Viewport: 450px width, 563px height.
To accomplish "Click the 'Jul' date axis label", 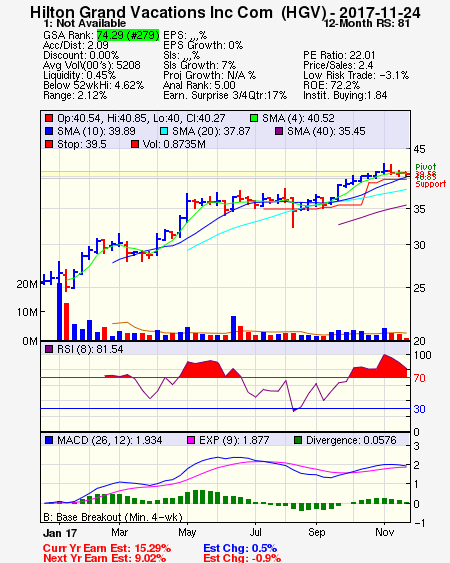I will (255, 532).
